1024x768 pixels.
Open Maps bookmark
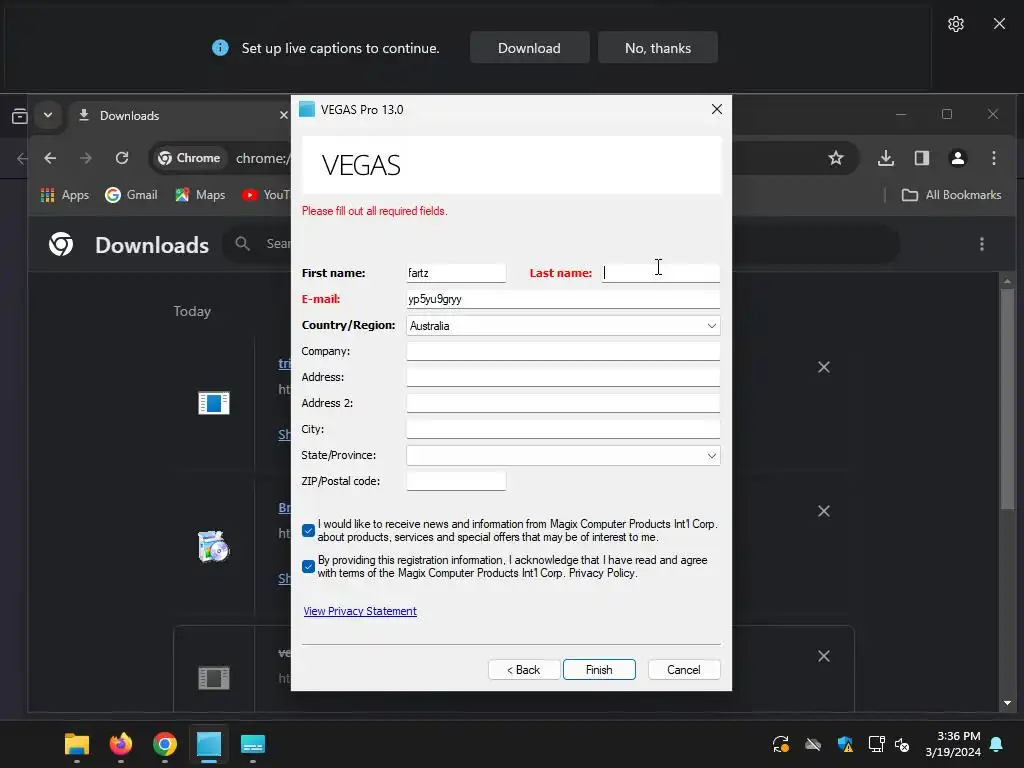click(200, 195)
